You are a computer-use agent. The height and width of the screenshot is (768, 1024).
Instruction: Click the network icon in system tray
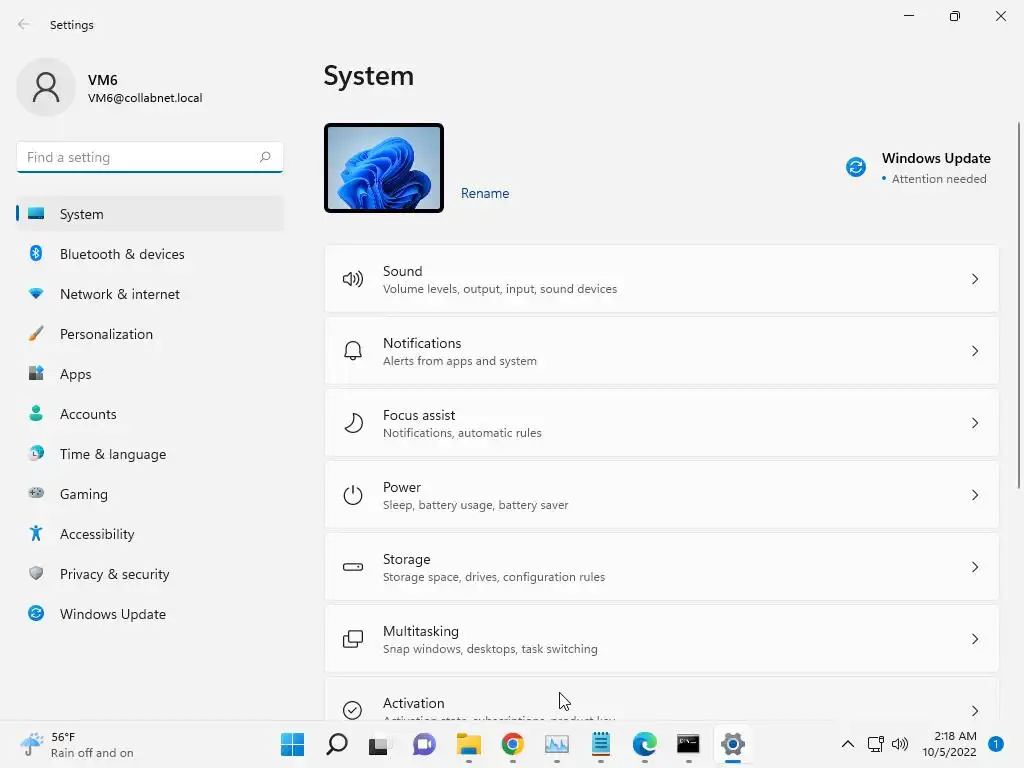[875, 744]
